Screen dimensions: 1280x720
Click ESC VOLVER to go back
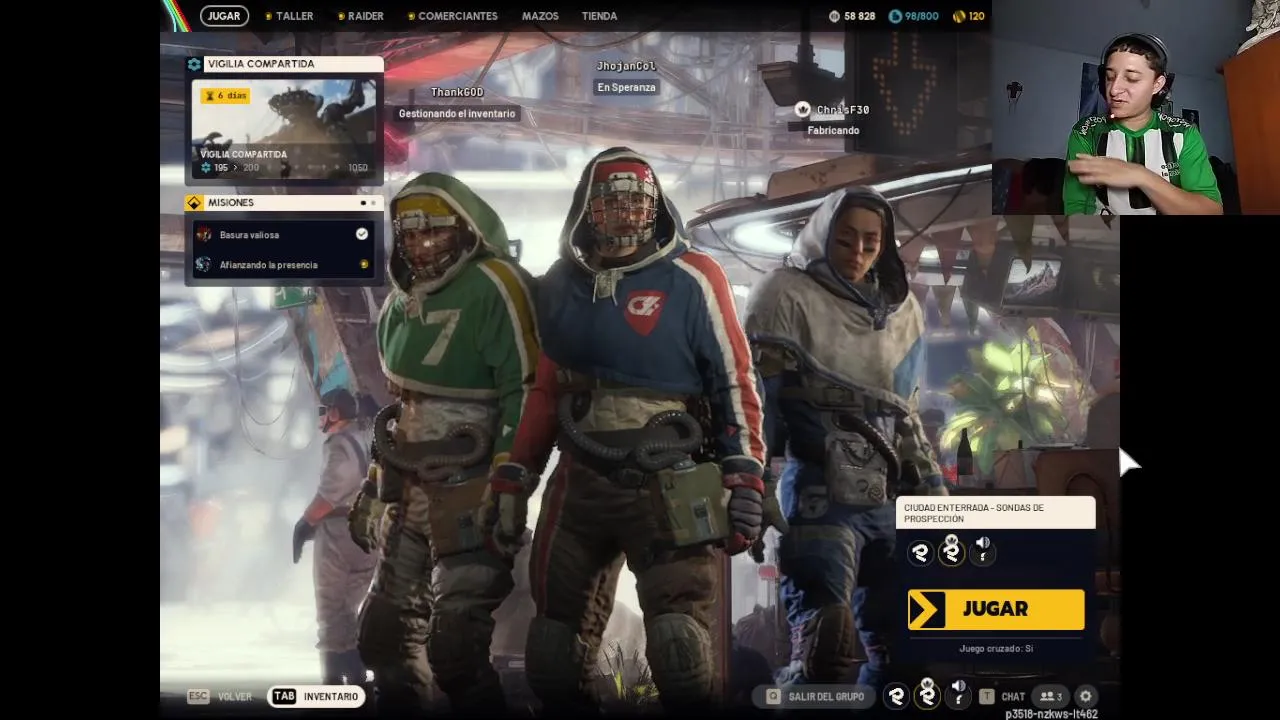click(220, 697)
